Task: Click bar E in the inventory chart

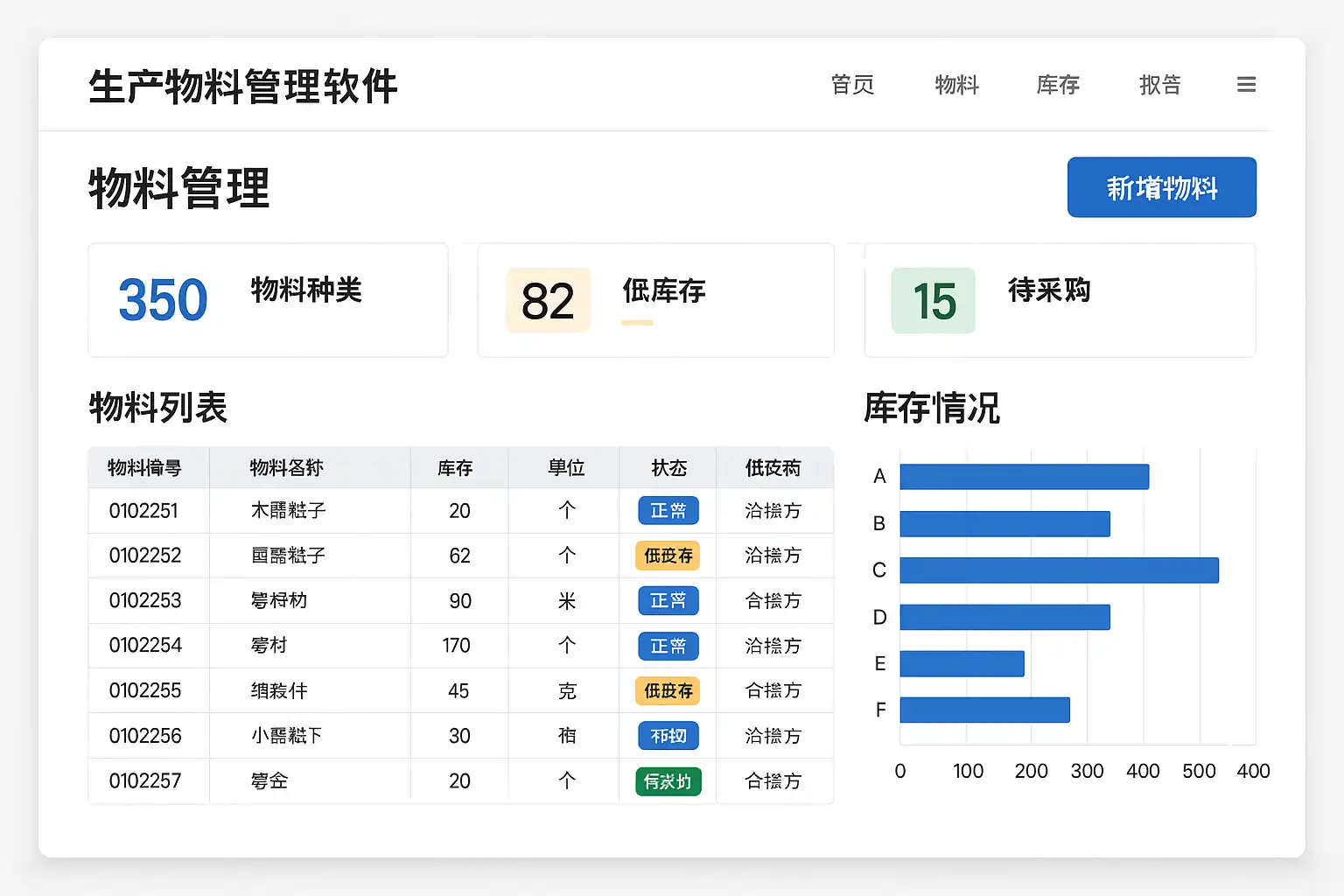Action: 962,663
